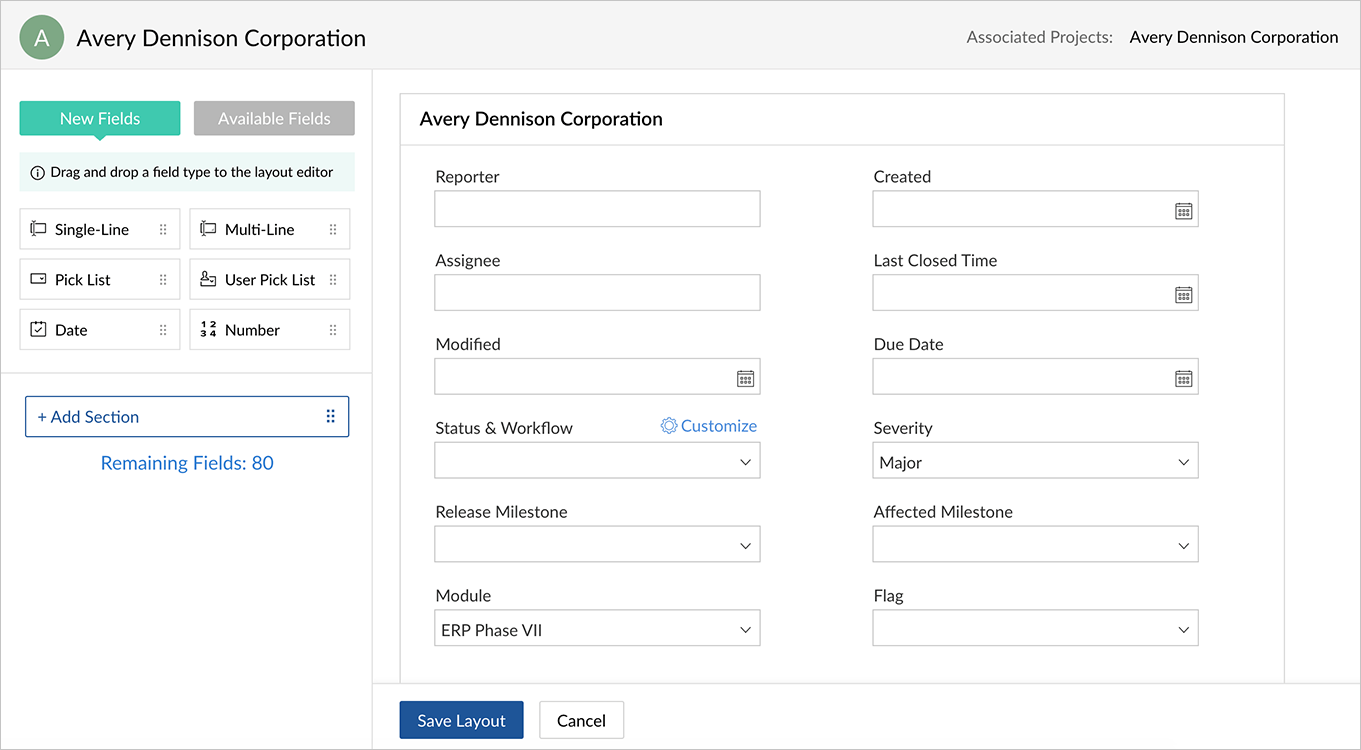Open the Due Date calendar icon

coord(1183,379)
